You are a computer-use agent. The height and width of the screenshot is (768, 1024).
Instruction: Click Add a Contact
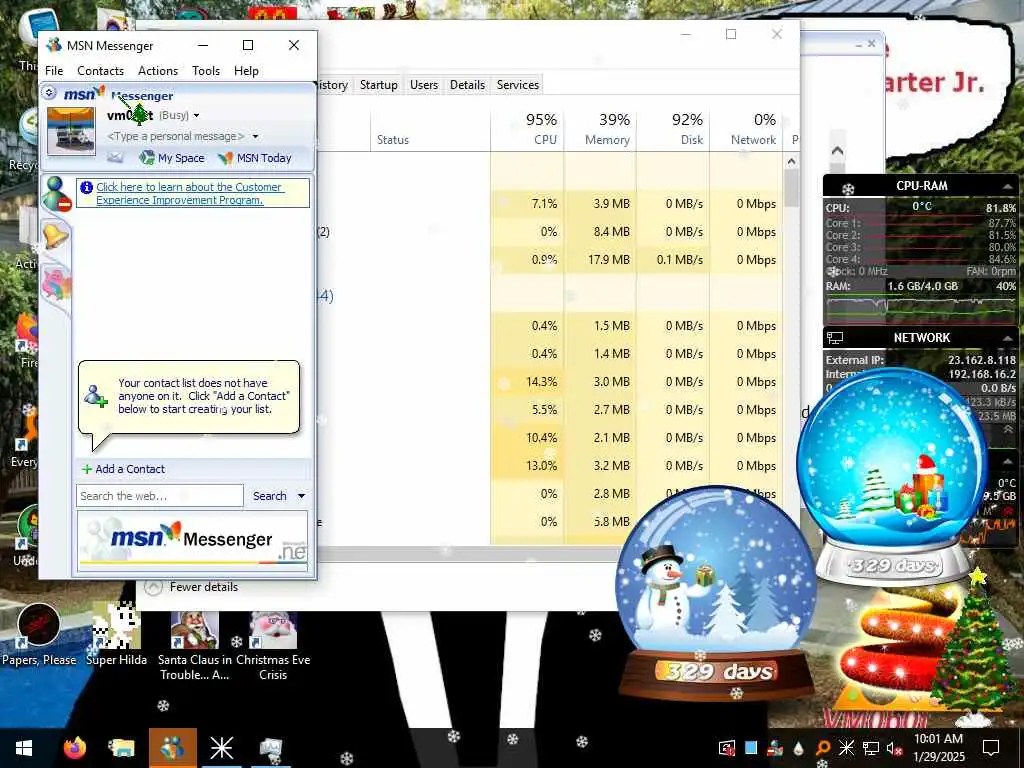pos(123,469)
